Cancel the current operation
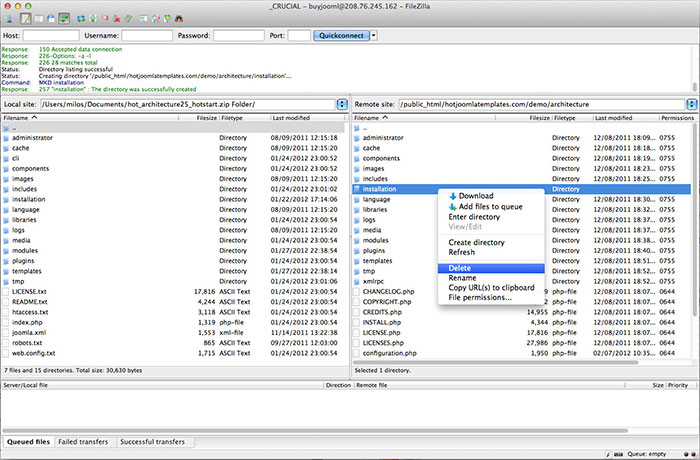The image size is (700, 460). (105, 19)
